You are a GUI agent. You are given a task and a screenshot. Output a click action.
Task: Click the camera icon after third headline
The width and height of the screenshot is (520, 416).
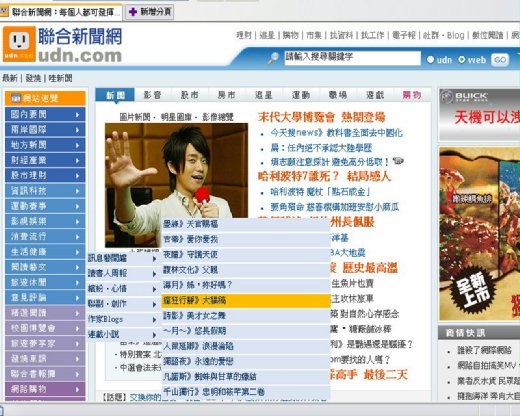398,161
